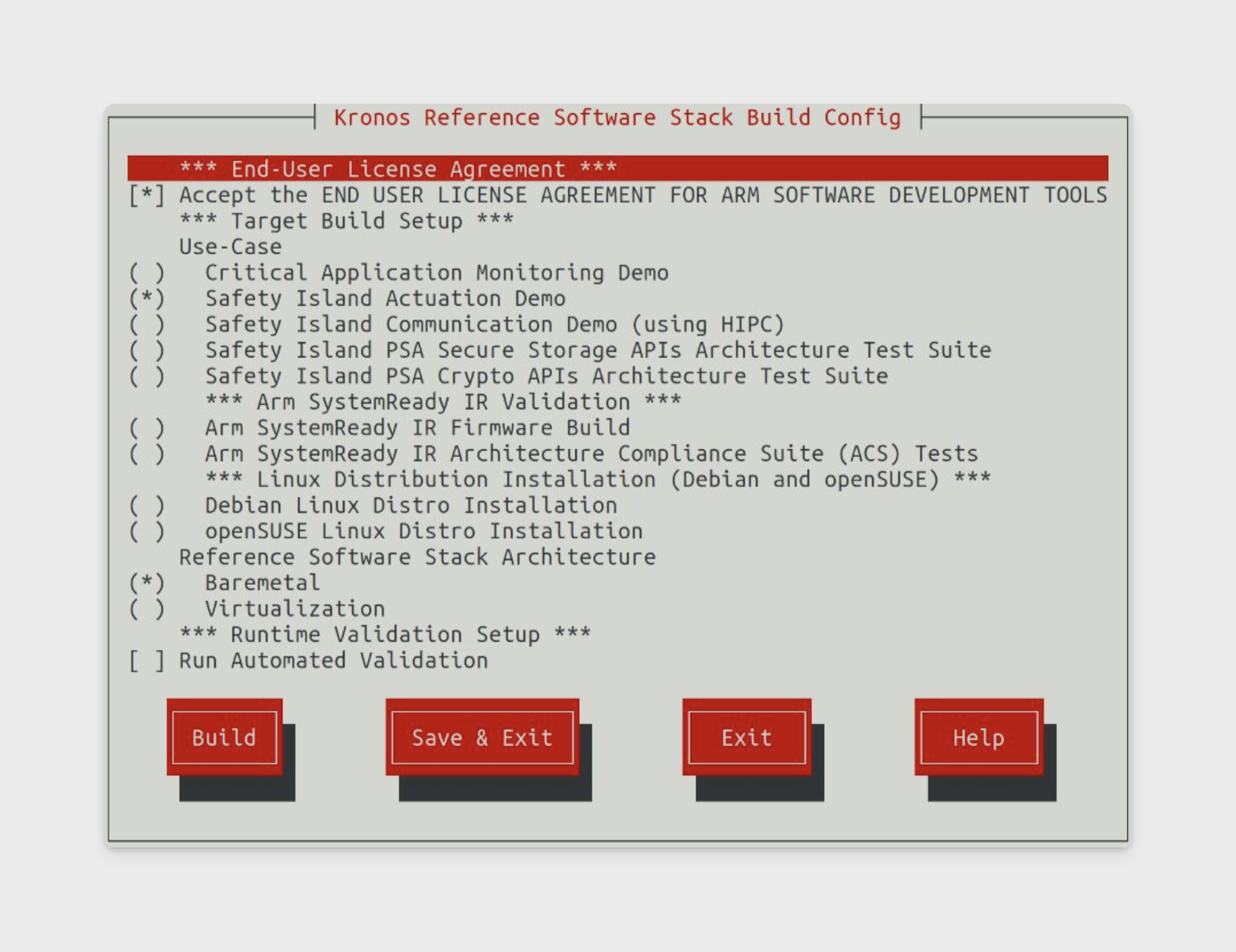Viewport: 1236px width, 952px height.
Task: Click the Save & Exit button
Action: [x=482, y=737]
